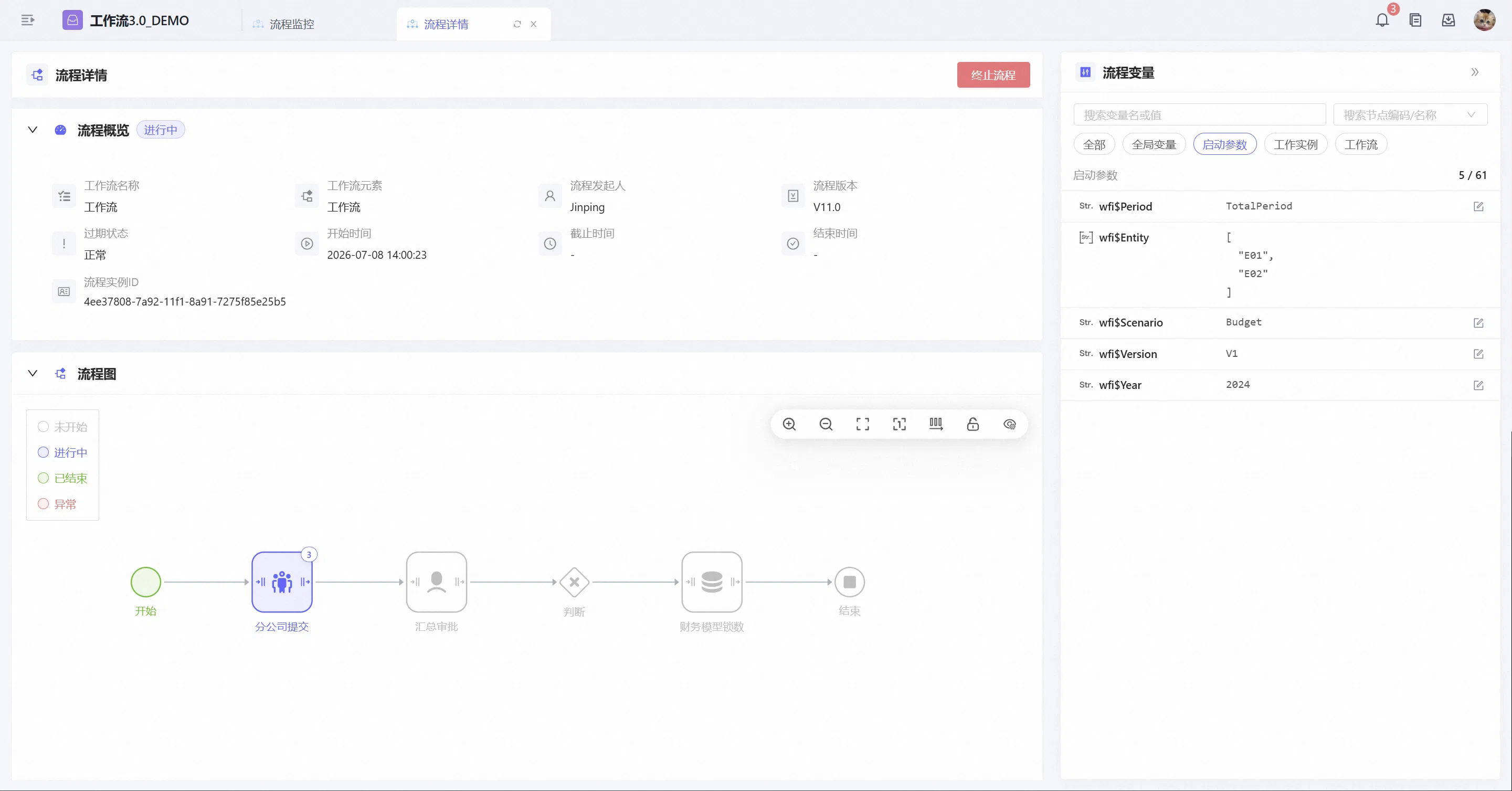The width and height of the screenshot is (1512, 791).
Task: Open the document list icon in header
Action: [1415, 20]
